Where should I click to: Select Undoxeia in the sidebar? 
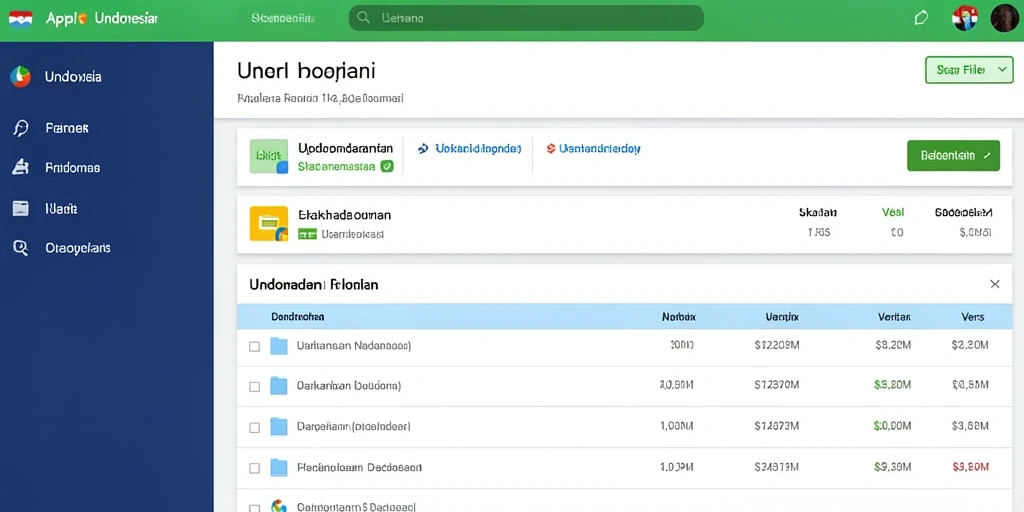(x=73, y=76)
